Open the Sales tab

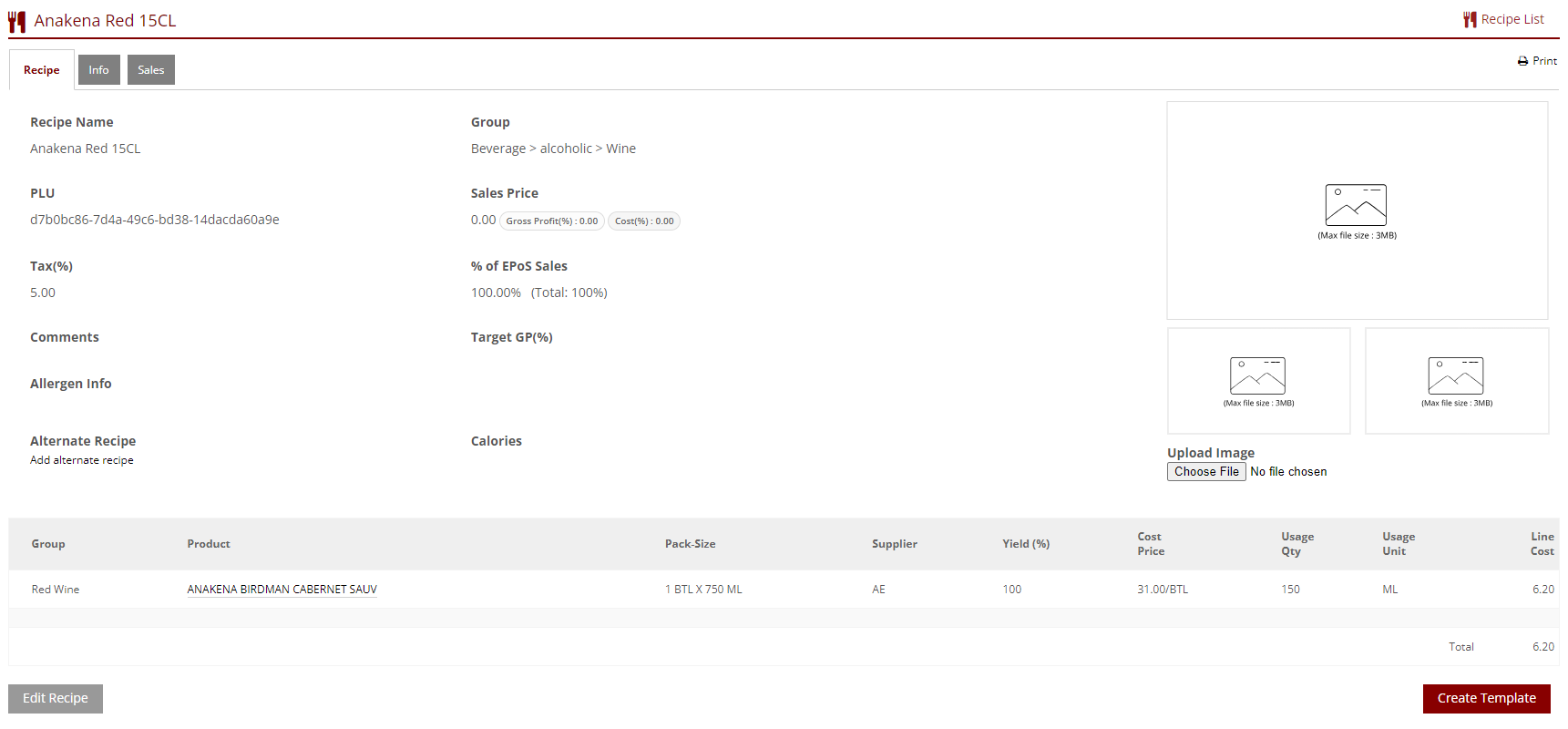click(x=150, y=70)
